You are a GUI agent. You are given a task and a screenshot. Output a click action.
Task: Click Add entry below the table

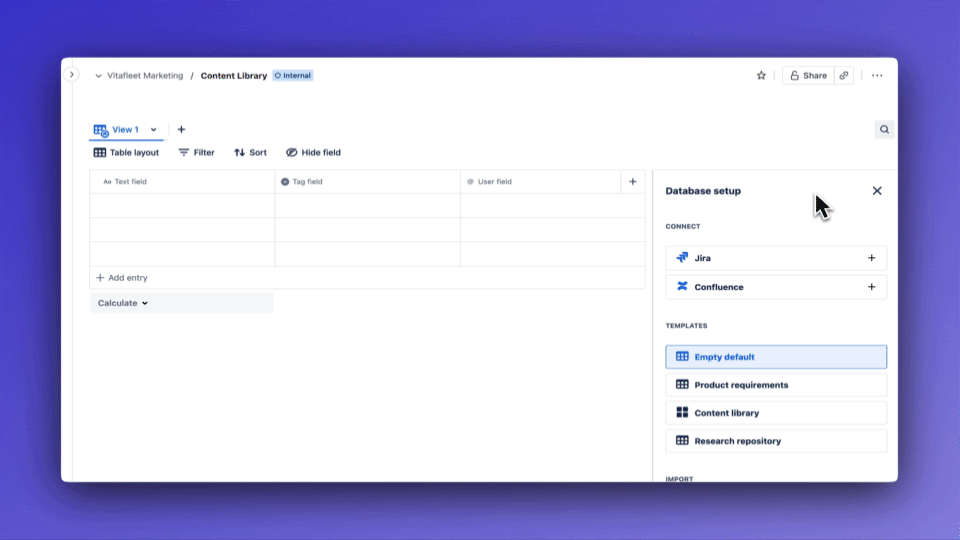(122, 278)
